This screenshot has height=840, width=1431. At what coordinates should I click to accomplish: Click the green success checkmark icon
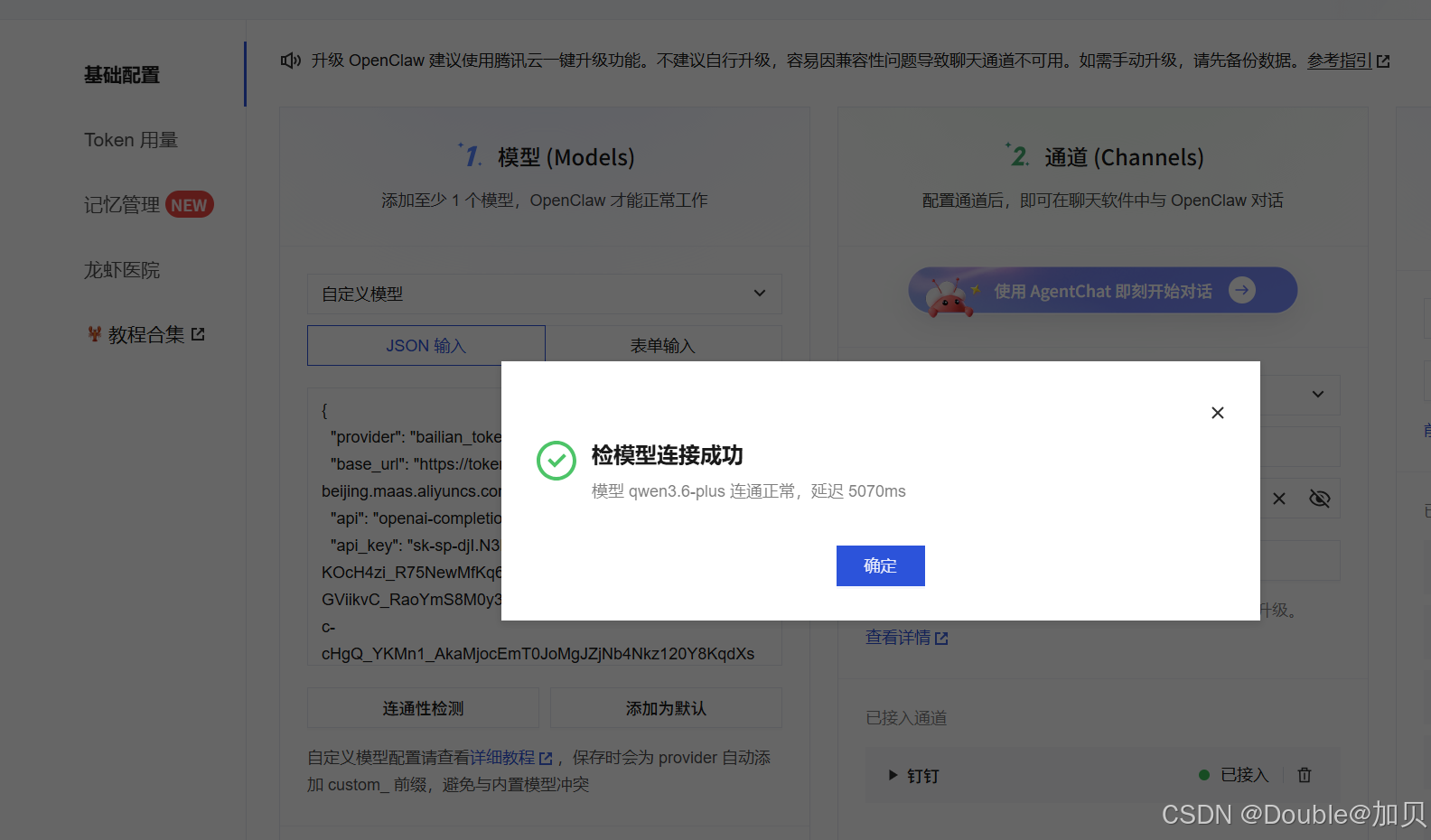coord(556,461)
